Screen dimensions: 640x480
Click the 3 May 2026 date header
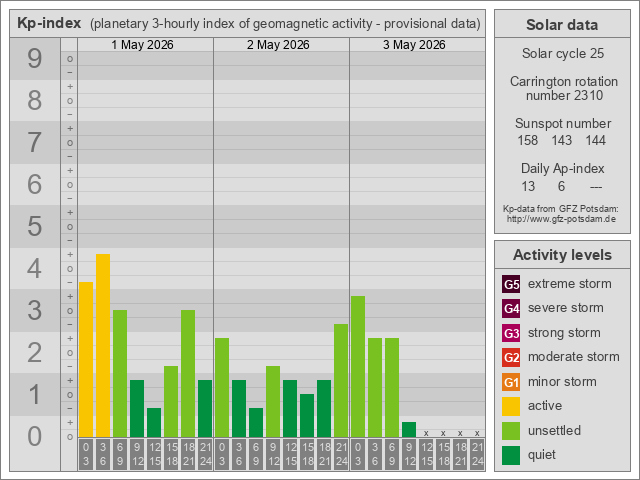(414, 44)
